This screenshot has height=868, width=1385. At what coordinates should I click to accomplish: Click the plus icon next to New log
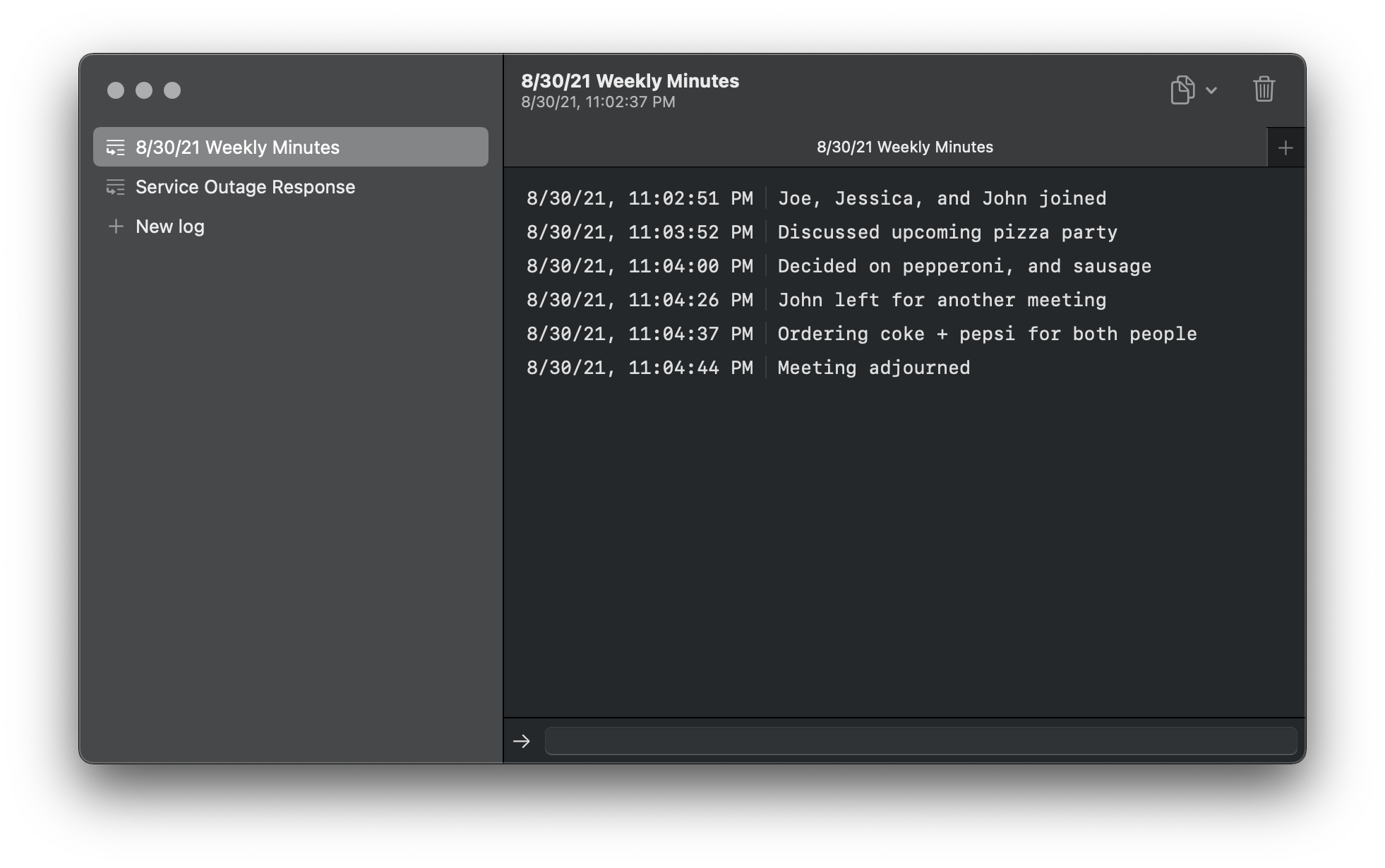[x=116, y=227]
